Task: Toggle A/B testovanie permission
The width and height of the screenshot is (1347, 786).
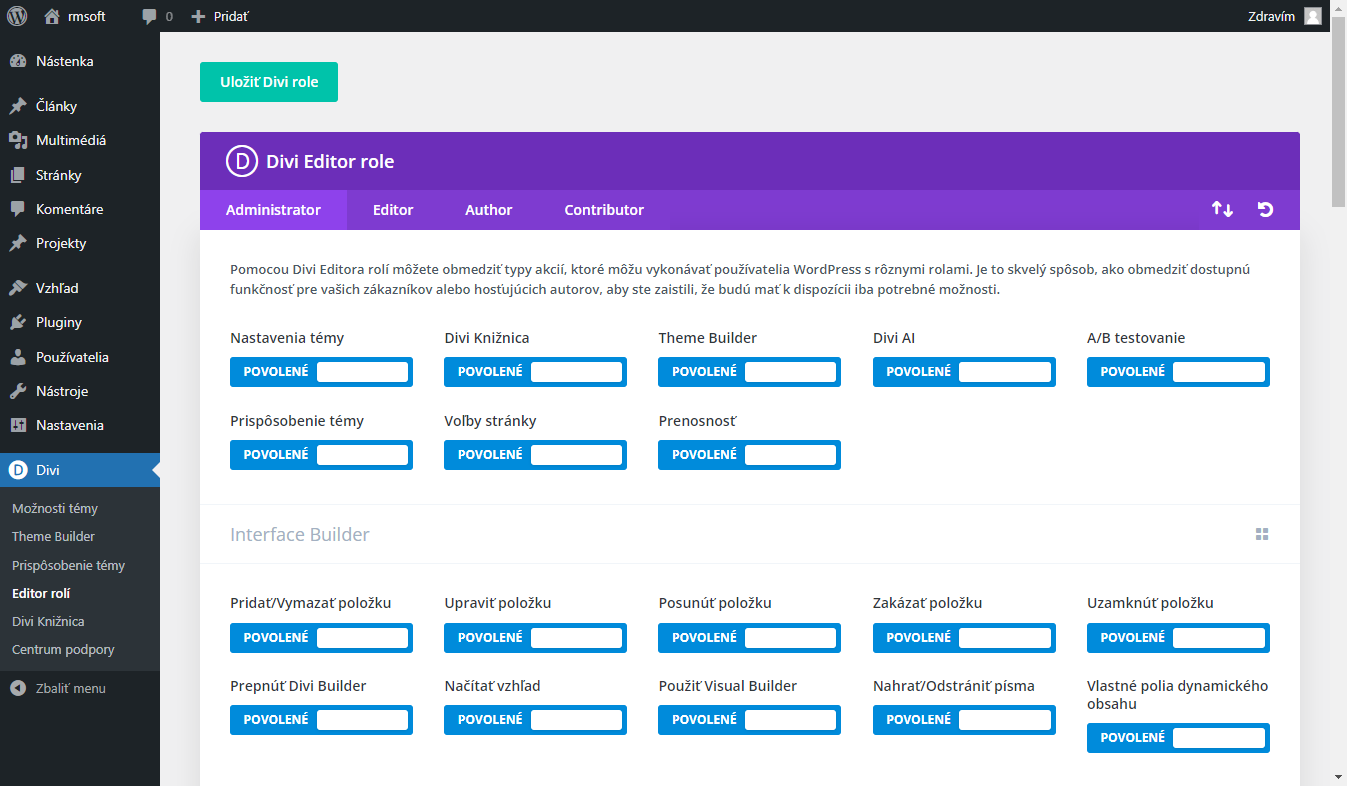Action: coord(1178,372)
